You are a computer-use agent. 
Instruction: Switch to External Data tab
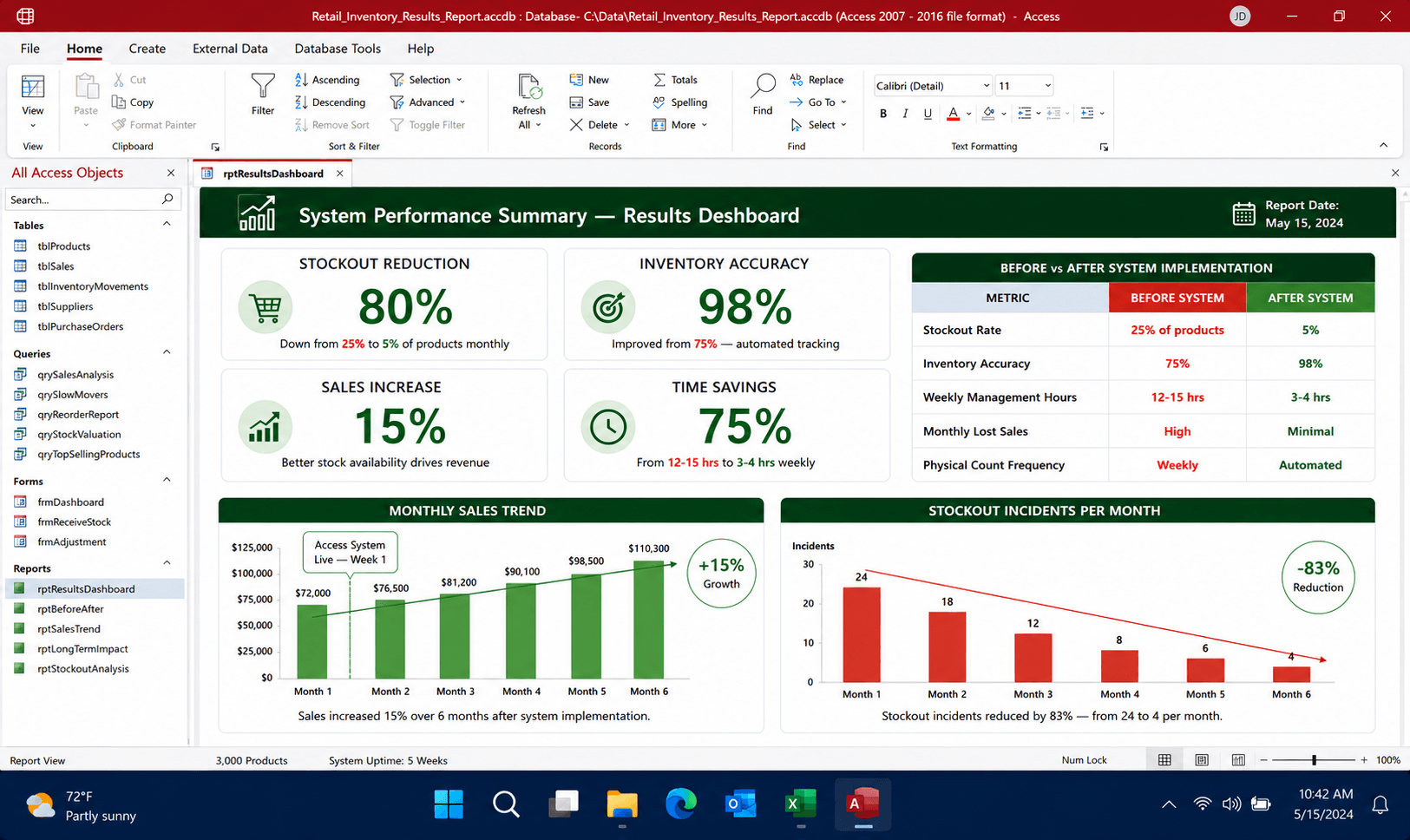point(230,49)
